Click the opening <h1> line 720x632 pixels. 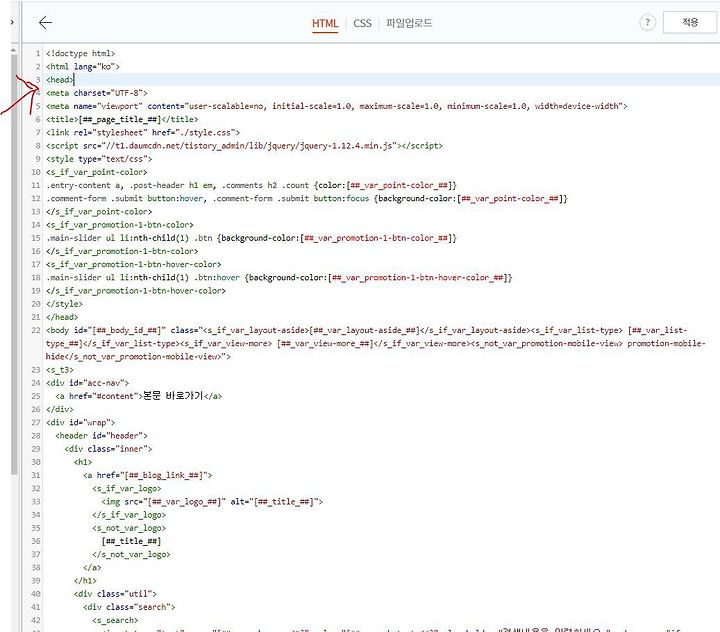click(83, 462)
